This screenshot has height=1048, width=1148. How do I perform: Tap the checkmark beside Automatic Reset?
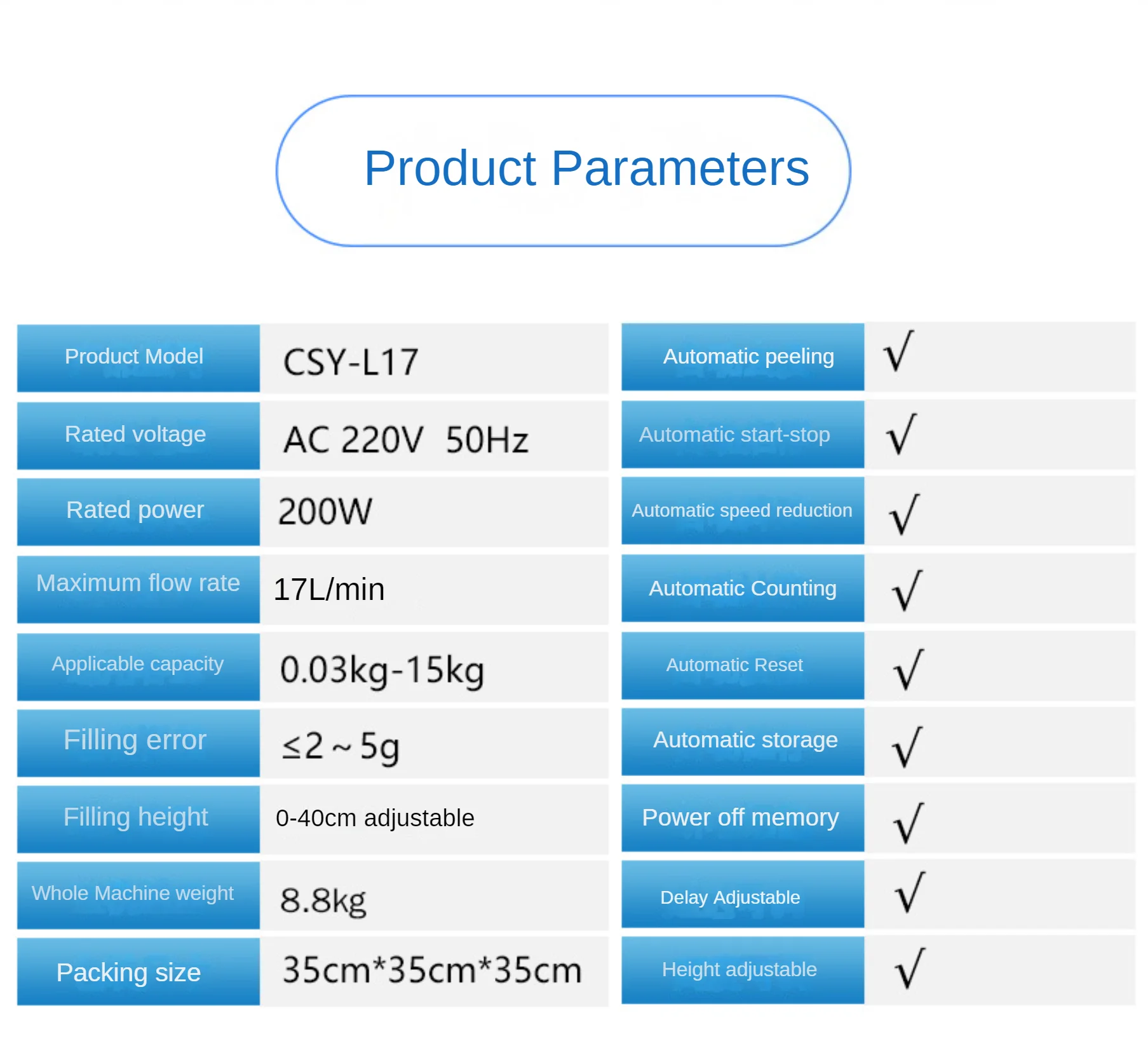(x=908, y=670)
